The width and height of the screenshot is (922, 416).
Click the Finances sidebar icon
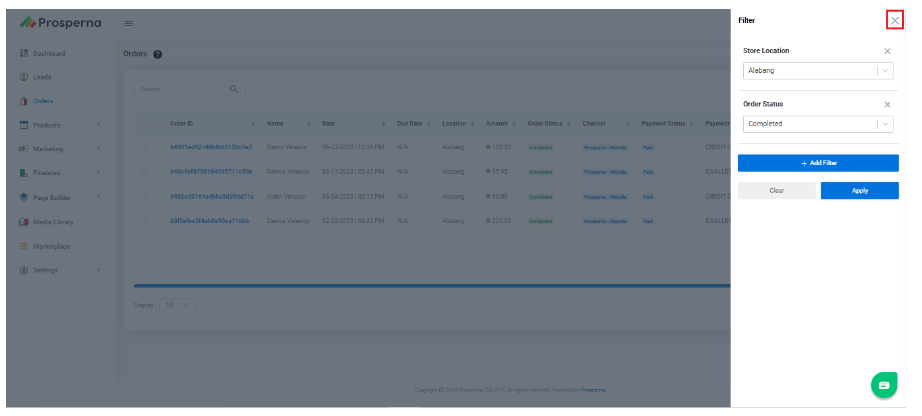tap(24, 173)
